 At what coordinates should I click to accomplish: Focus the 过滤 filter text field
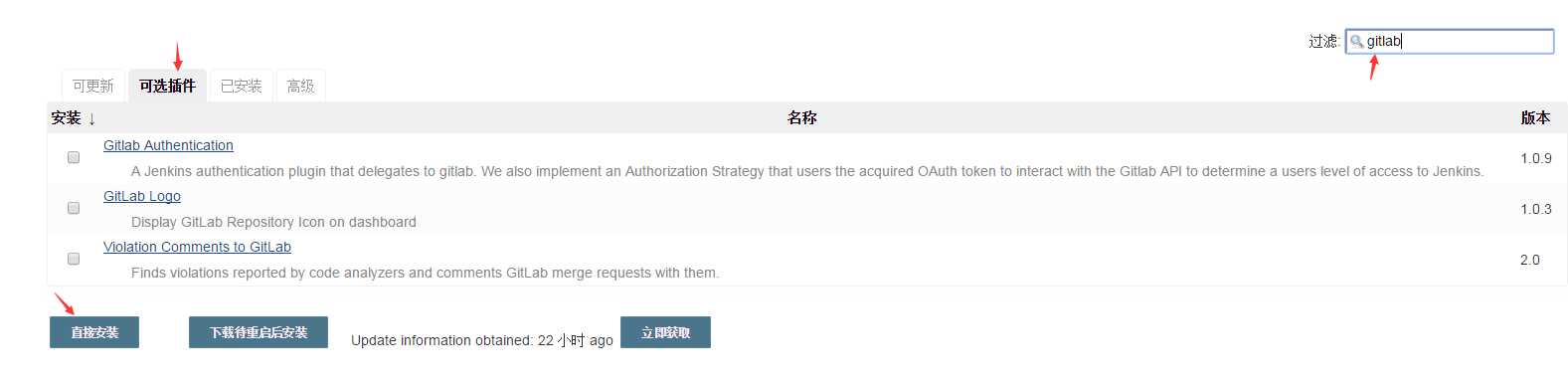(1450, 41)
